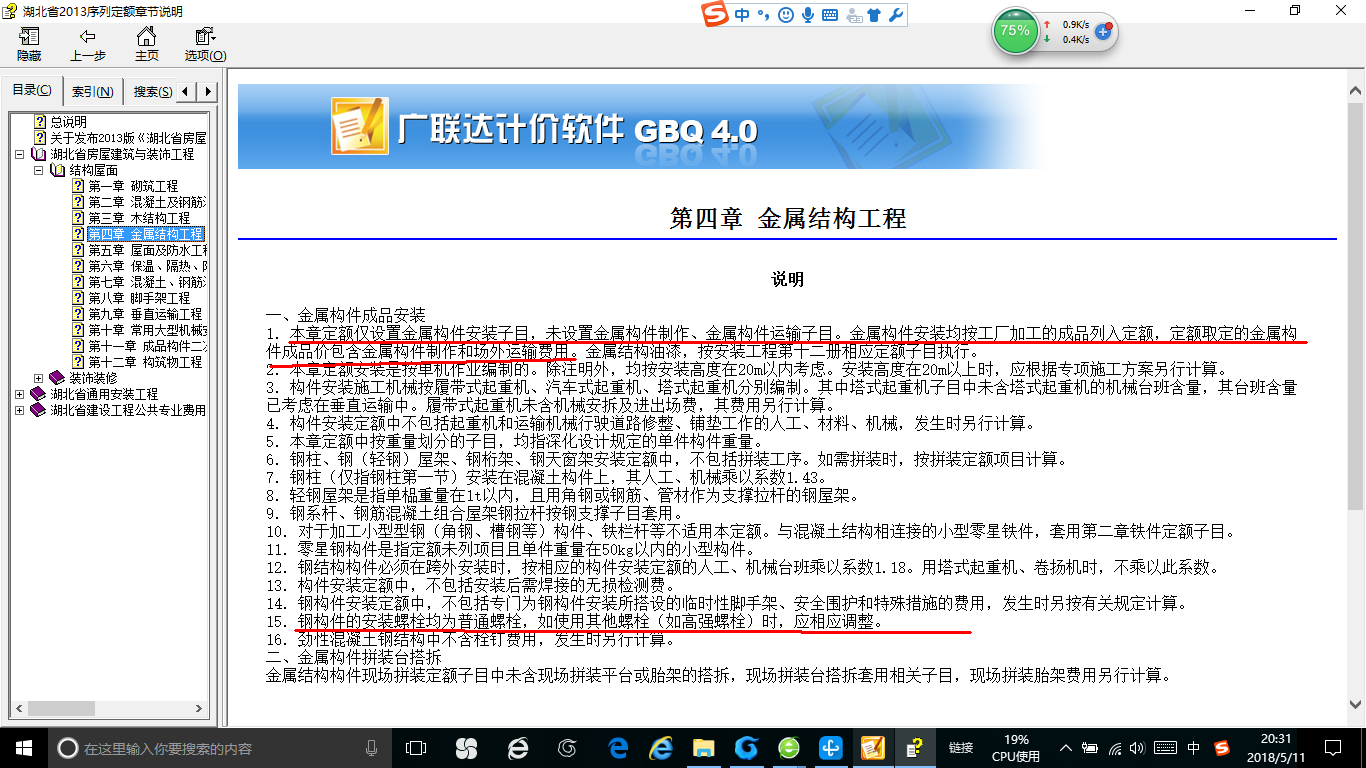Open 第七章 混凝土、钢筋 chapter

coord(147,282)
